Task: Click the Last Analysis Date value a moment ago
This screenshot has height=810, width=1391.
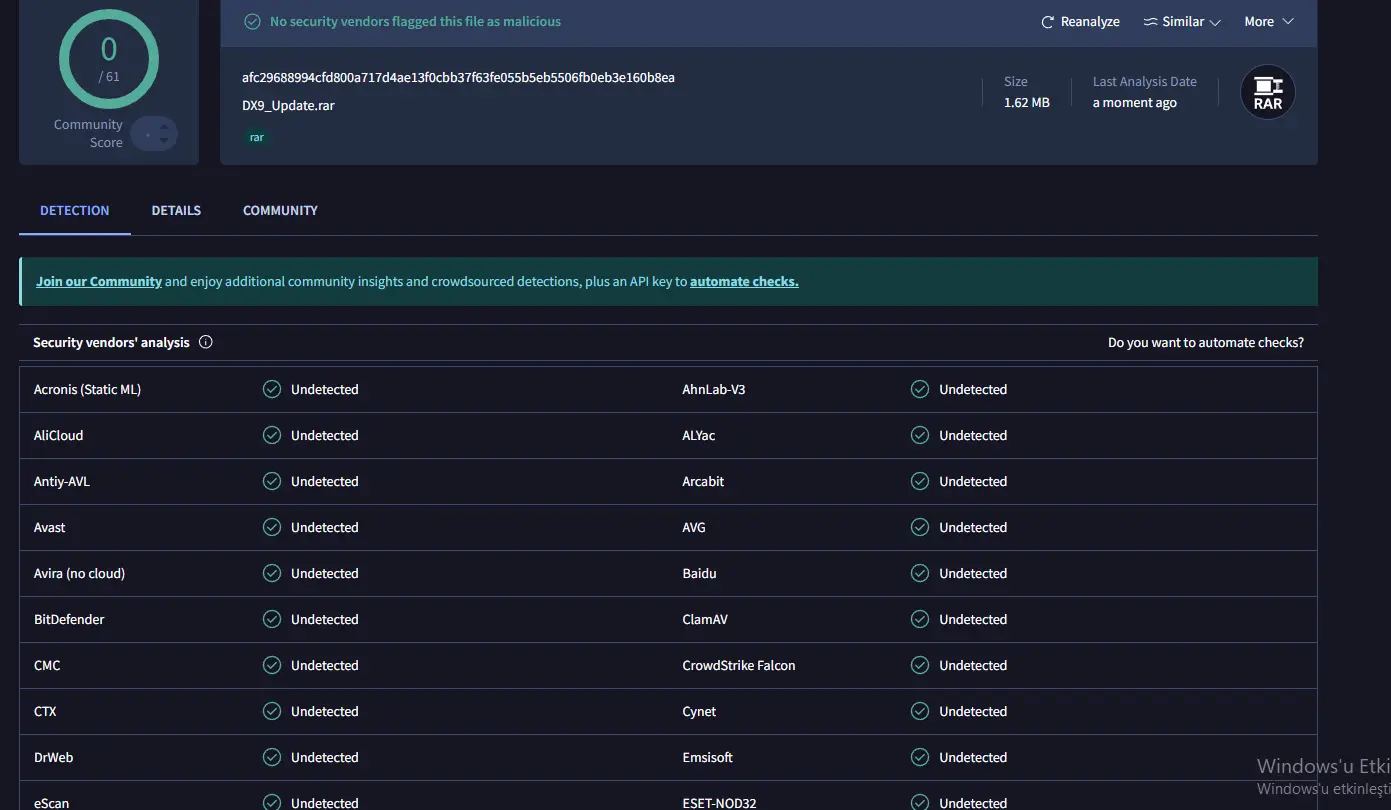Action: [x=1135, y=103]
